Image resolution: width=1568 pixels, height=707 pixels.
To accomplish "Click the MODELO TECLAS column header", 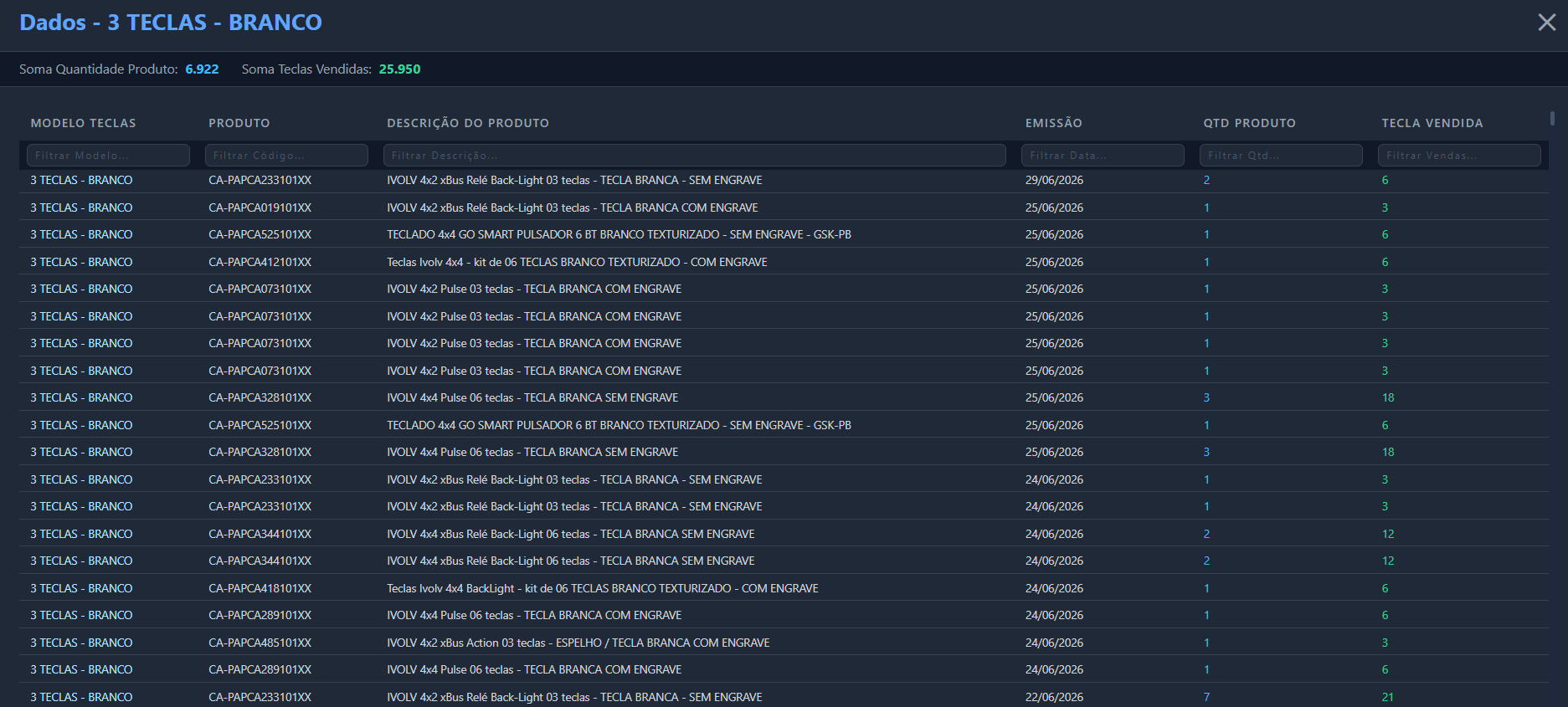I will pos(83,123).
